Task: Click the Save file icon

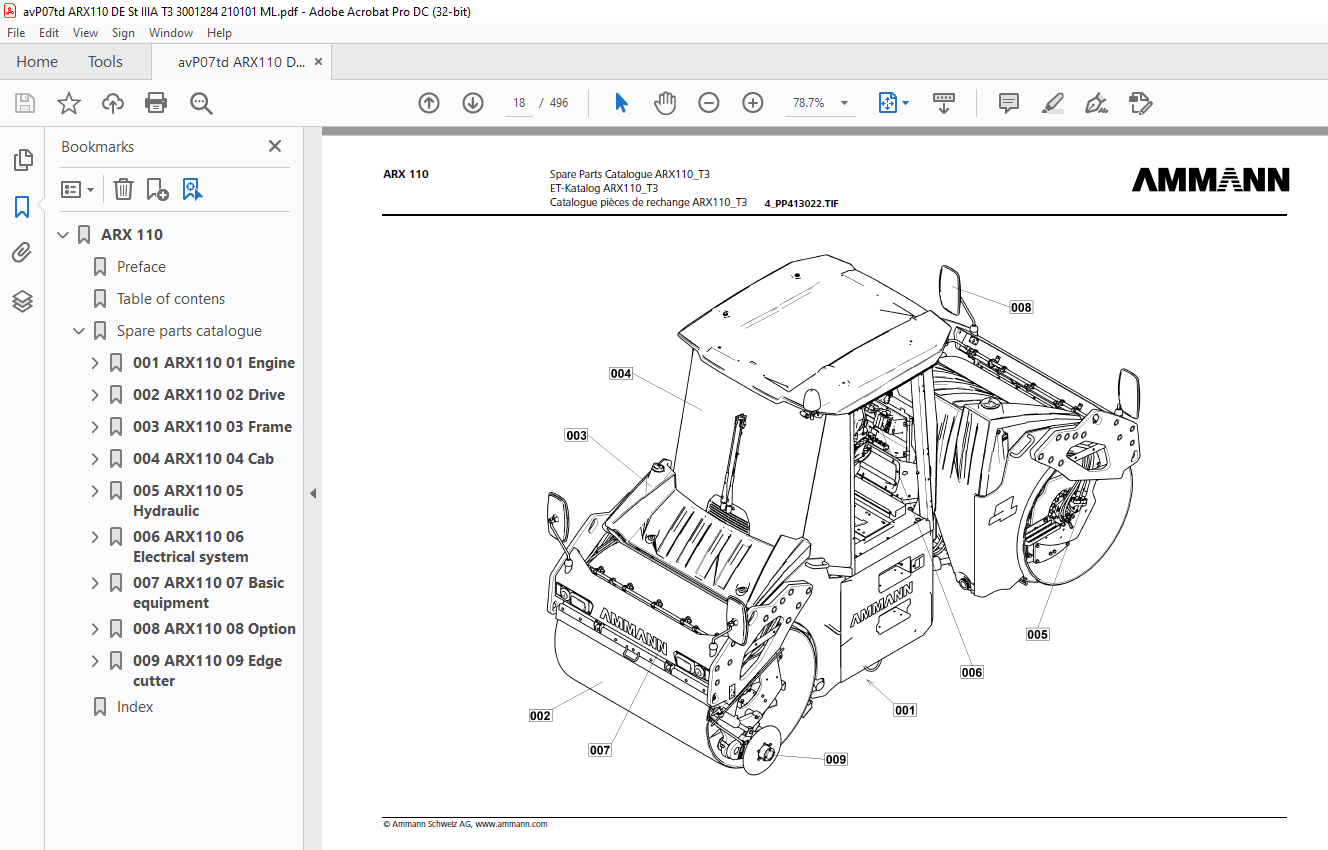Action: pos(25,103)
